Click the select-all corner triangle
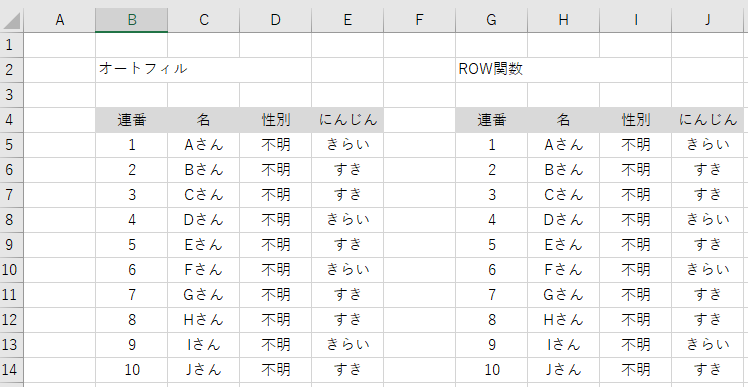The width and height of the screenshot is (748, 387). 12,20
